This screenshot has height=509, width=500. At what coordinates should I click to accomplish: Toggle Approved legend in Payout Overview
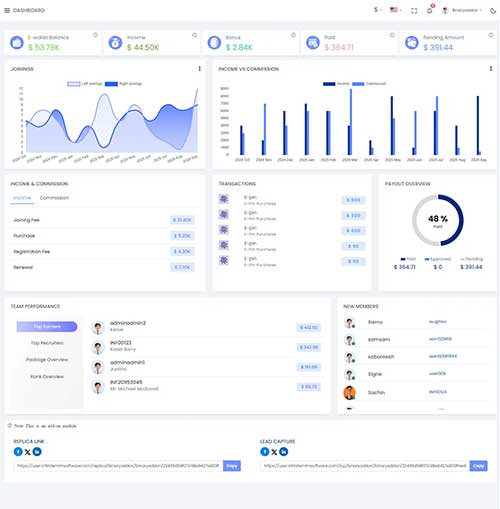[437, 259]
